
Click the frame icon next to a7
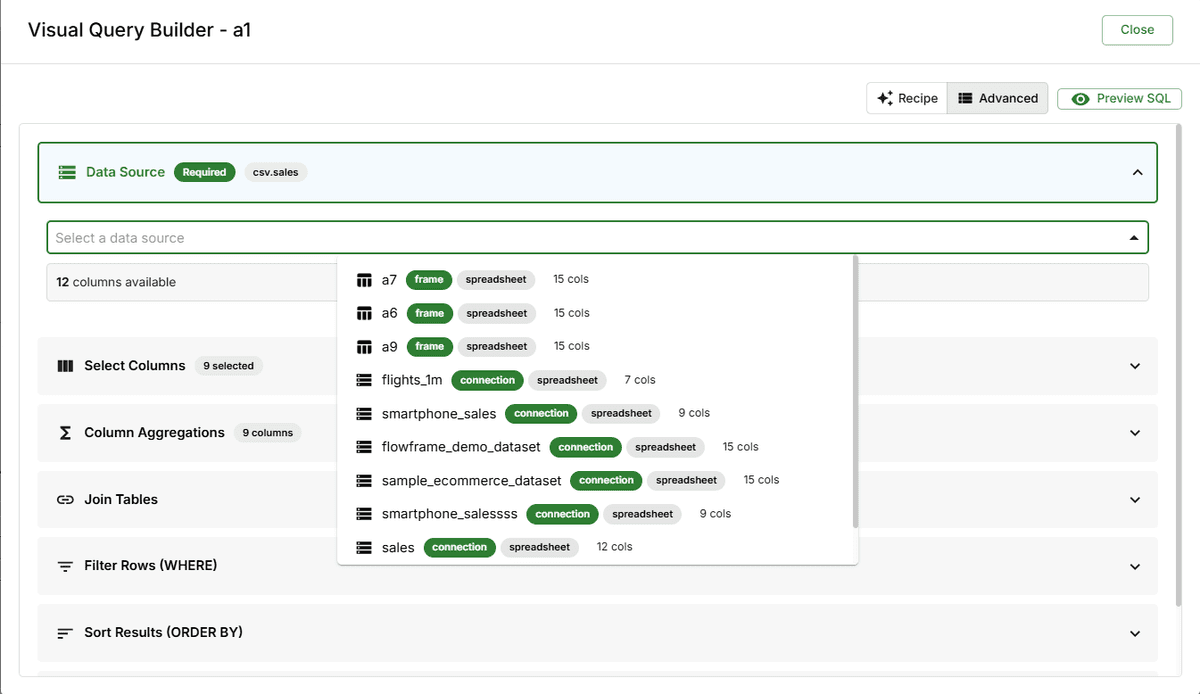[x=364, y=279]
